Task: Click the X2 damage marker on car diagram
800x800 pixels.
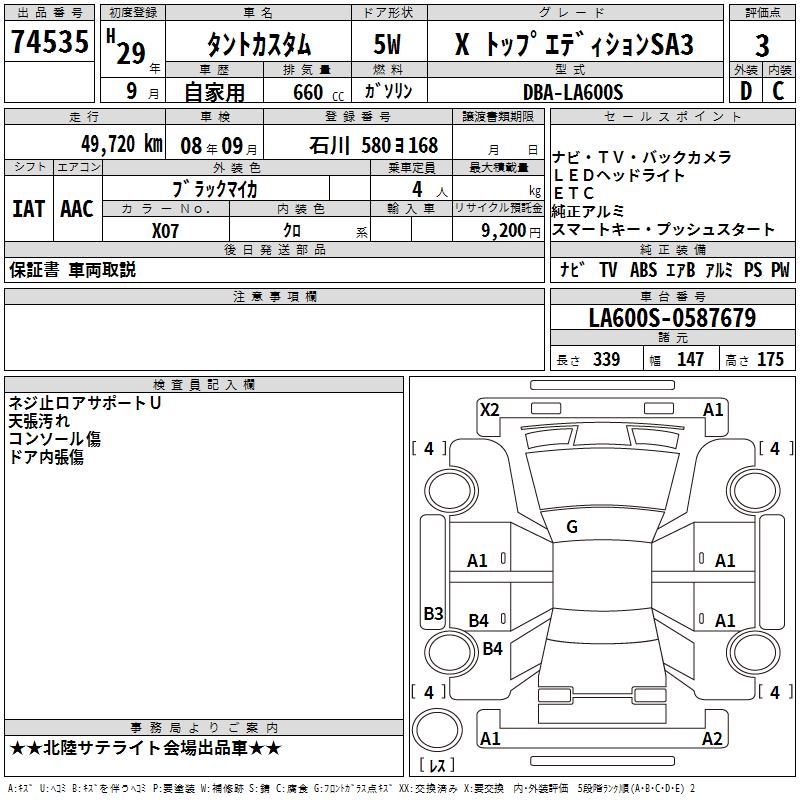Action: [489, 409]
